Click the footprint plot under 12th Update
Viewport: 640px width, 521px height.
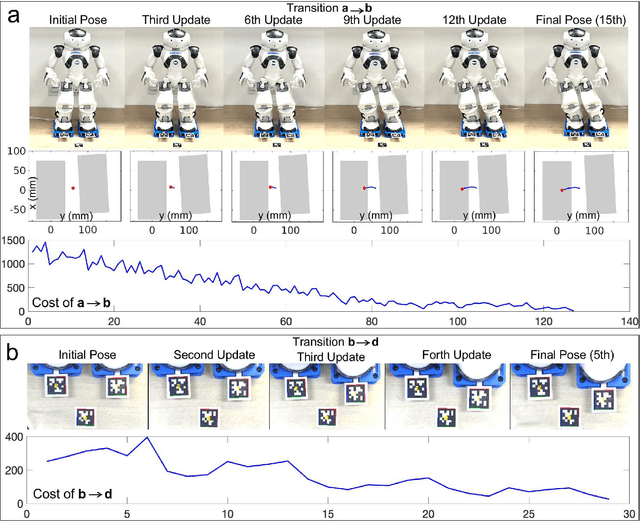point(478,186)
